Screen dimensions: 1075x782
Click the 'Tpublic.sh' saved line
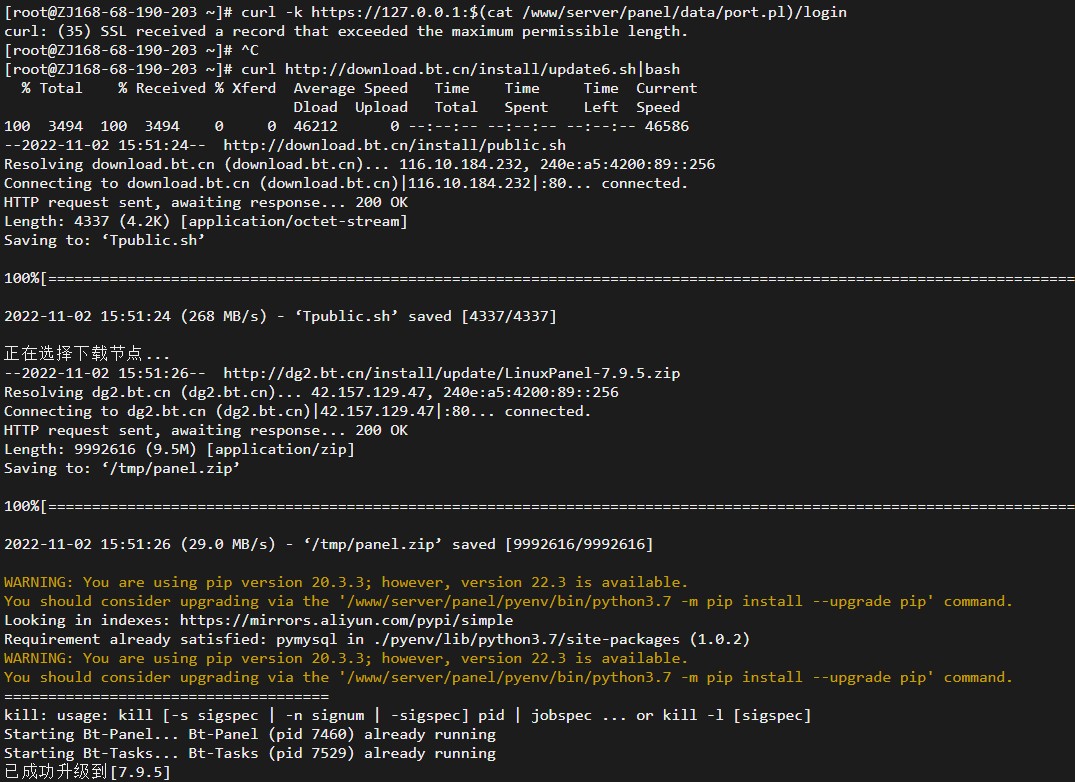coord(280,317)
